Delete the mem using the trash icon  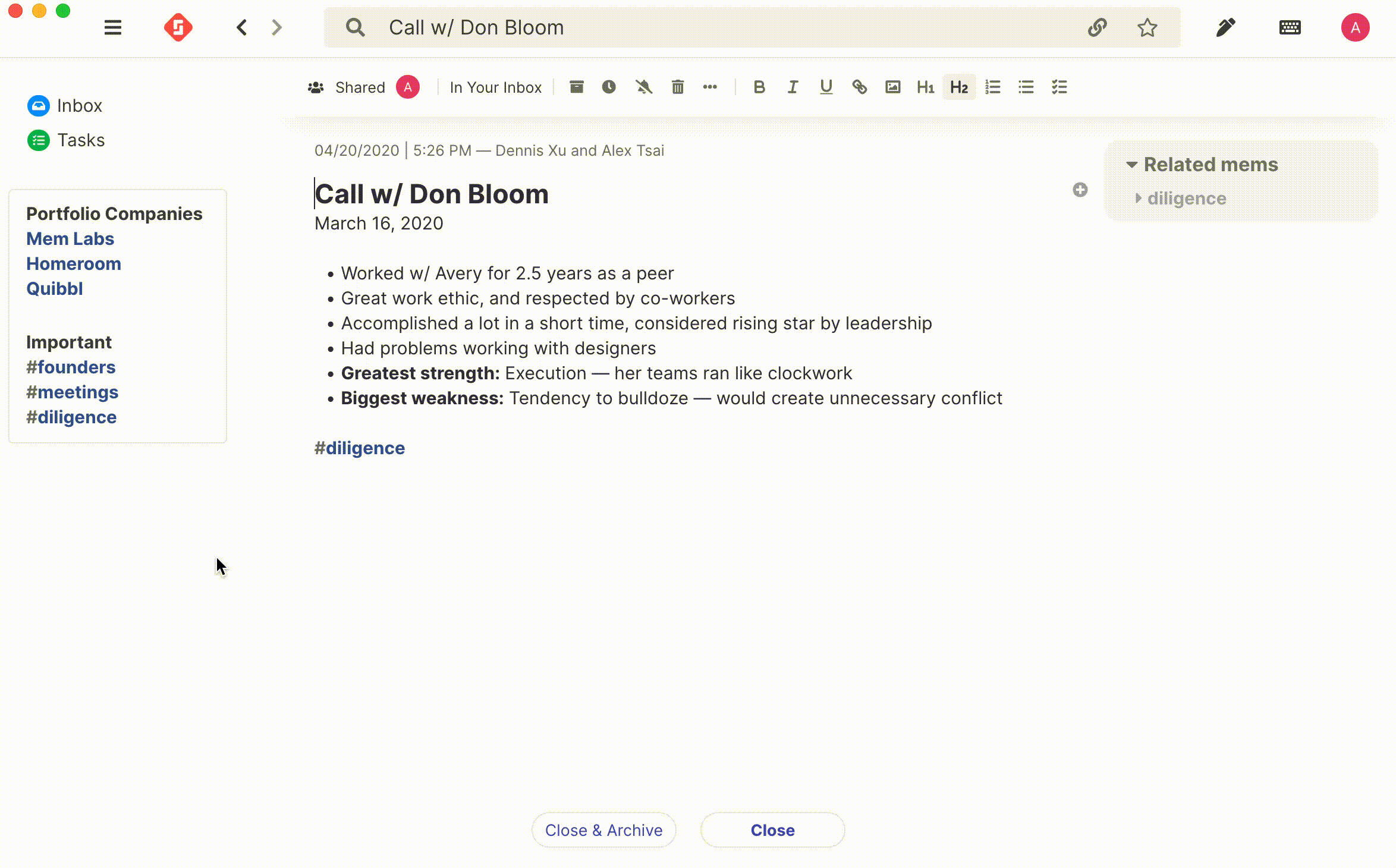point(677,87)
